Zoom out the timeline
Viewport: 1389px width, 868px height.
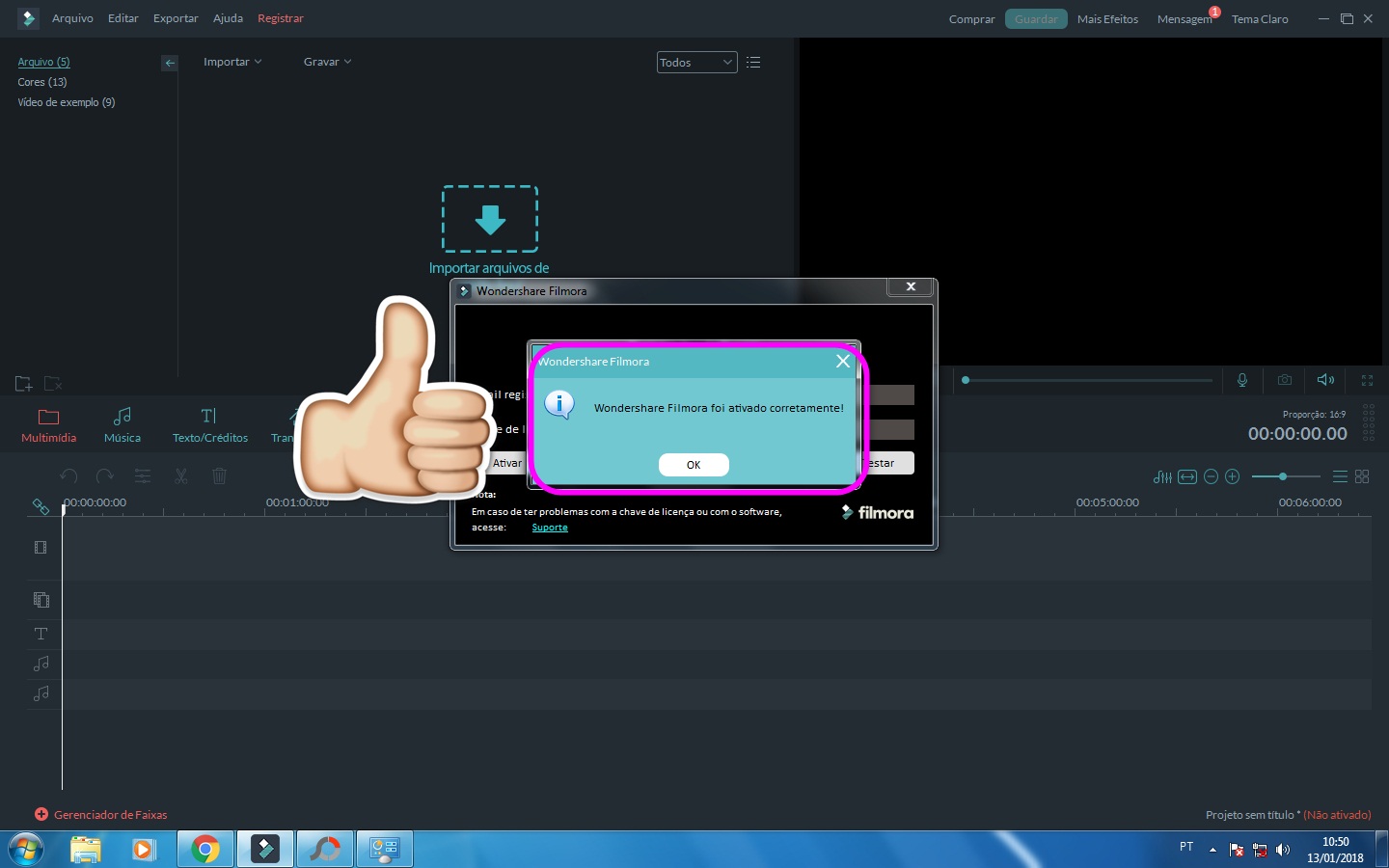tap(1211, 476)
